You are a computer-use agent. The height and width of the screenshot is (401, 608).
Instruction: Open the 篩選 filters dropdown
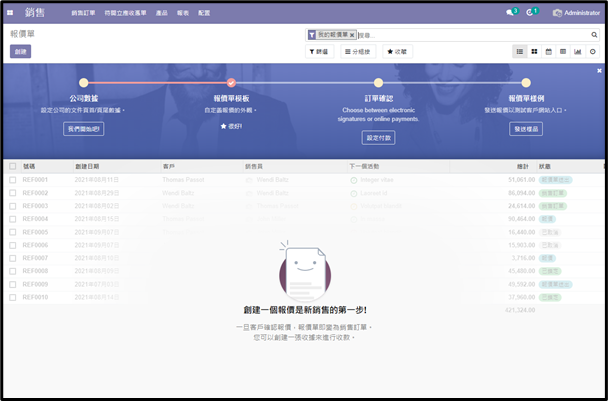coord(319,52)
